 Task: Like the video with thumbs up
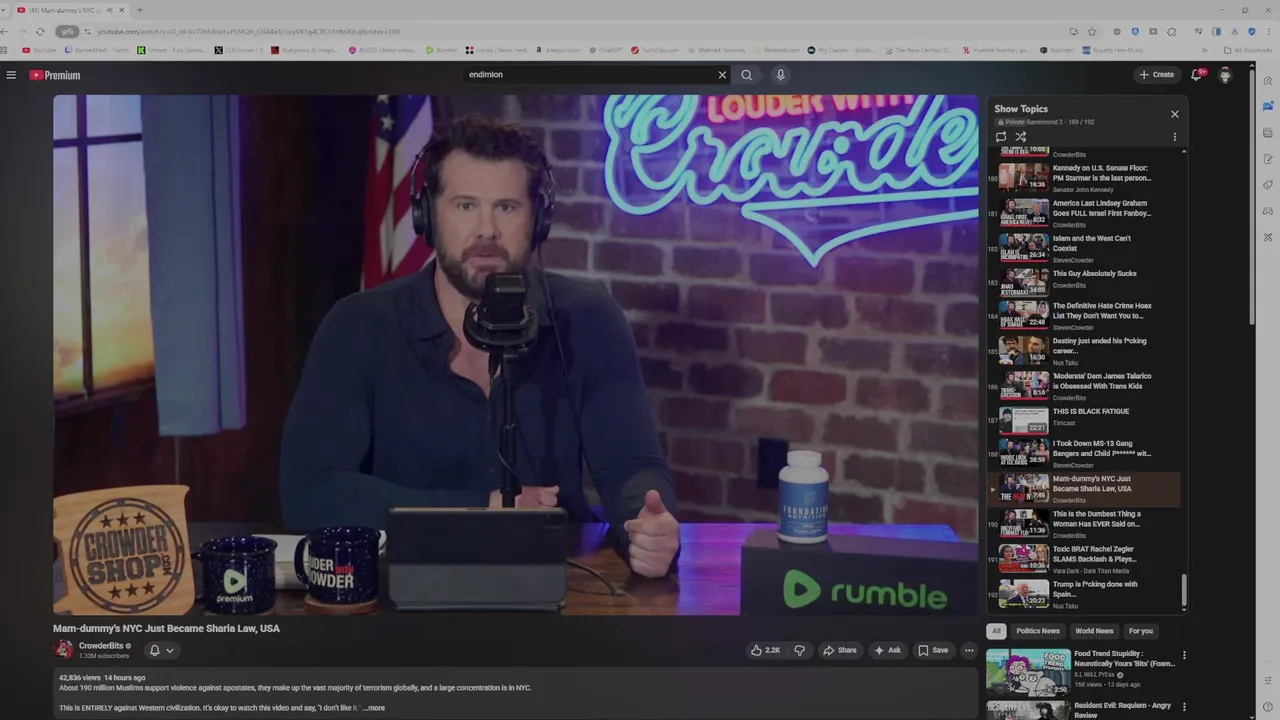coord(765,650)
